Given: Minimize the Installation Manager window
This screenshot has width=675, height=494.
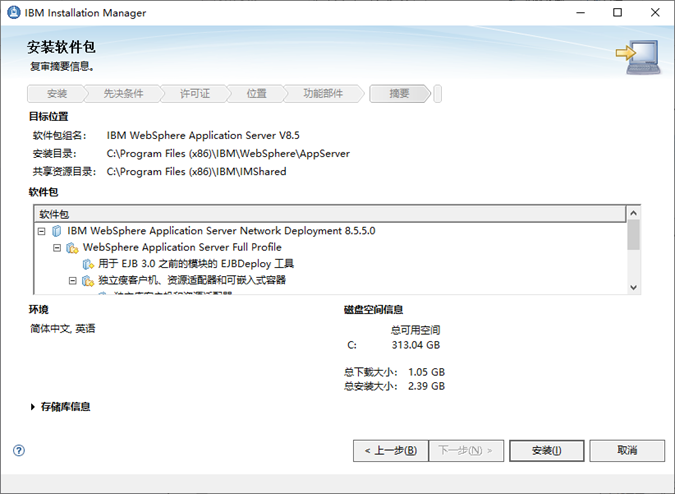Looking at the screenshot, I should pyautogui.click(x=581, y=12).
